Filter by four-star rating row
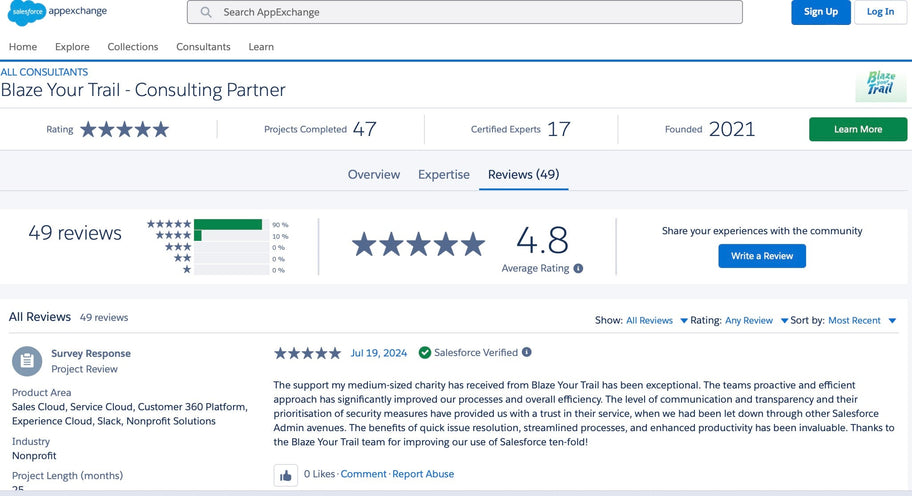This screenshot has width=912, height=496. 222,235
